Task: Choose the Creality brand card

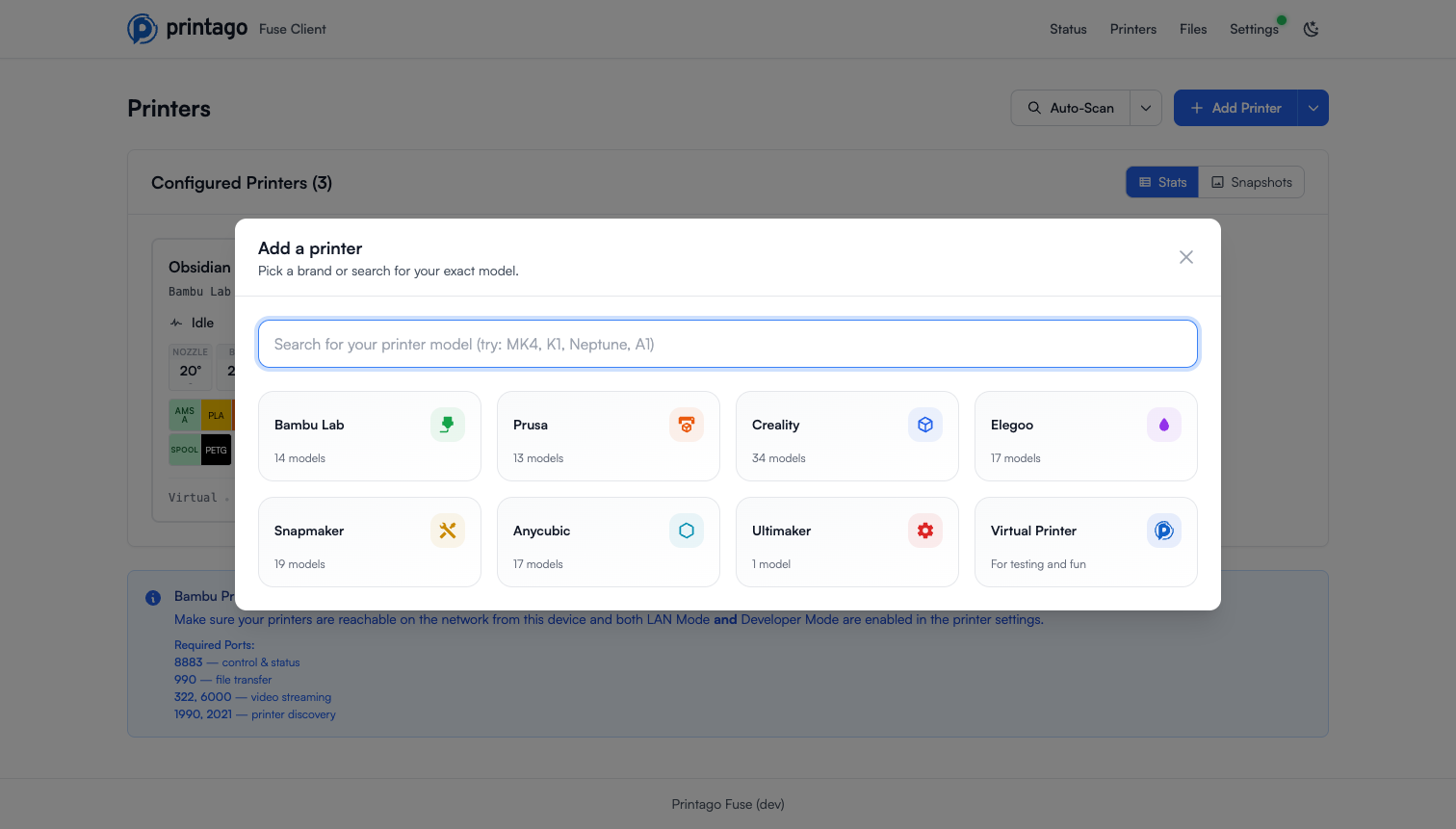Action: point(847,436)
